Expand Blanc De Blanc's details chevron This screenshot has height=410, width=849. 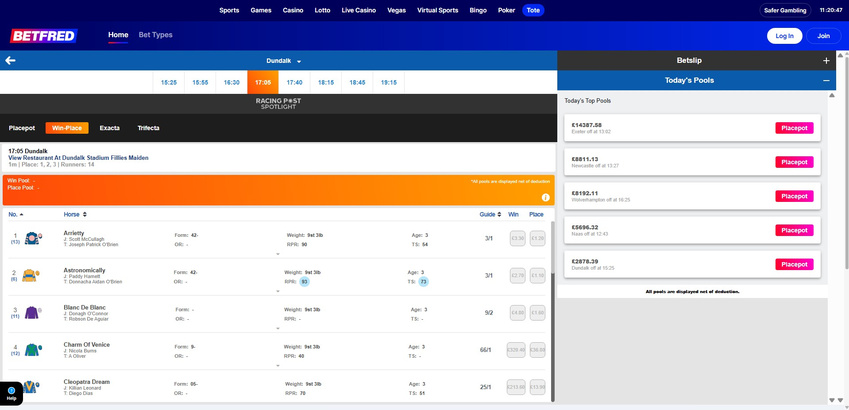point(278,328)
